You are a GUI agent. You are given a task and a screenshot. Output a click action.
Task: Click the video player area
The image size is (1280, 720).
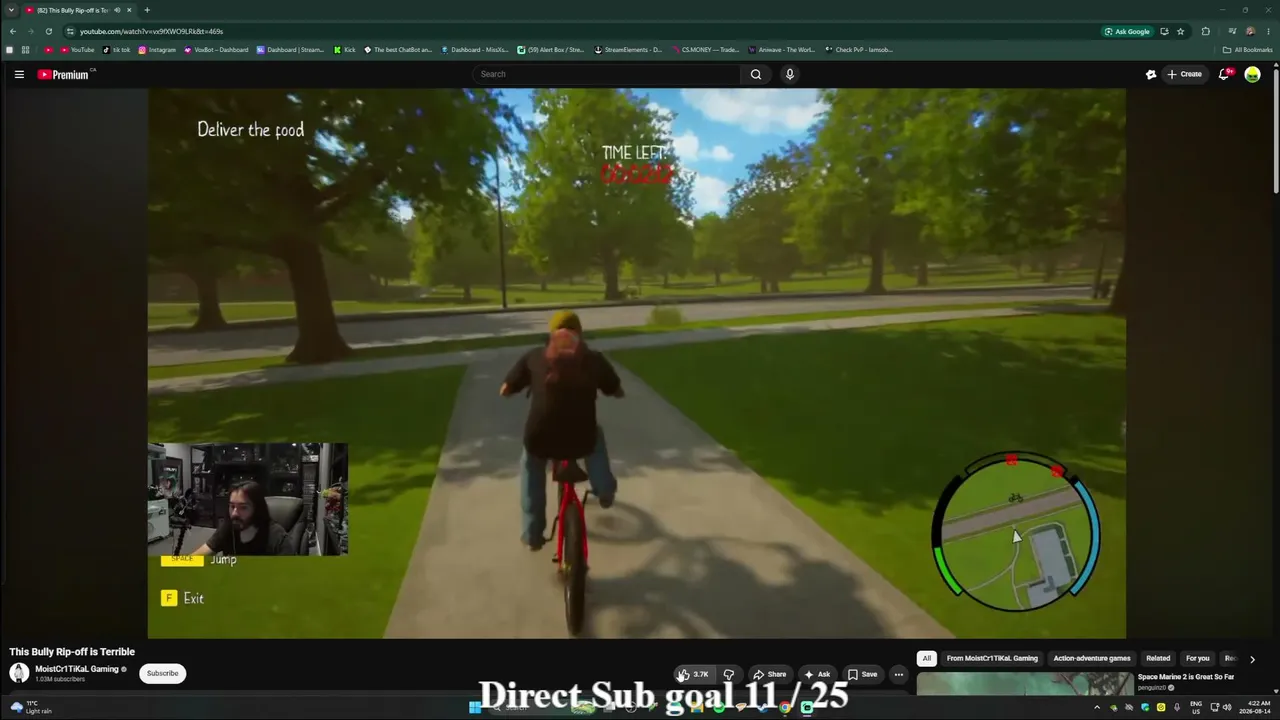coord(637,363)
